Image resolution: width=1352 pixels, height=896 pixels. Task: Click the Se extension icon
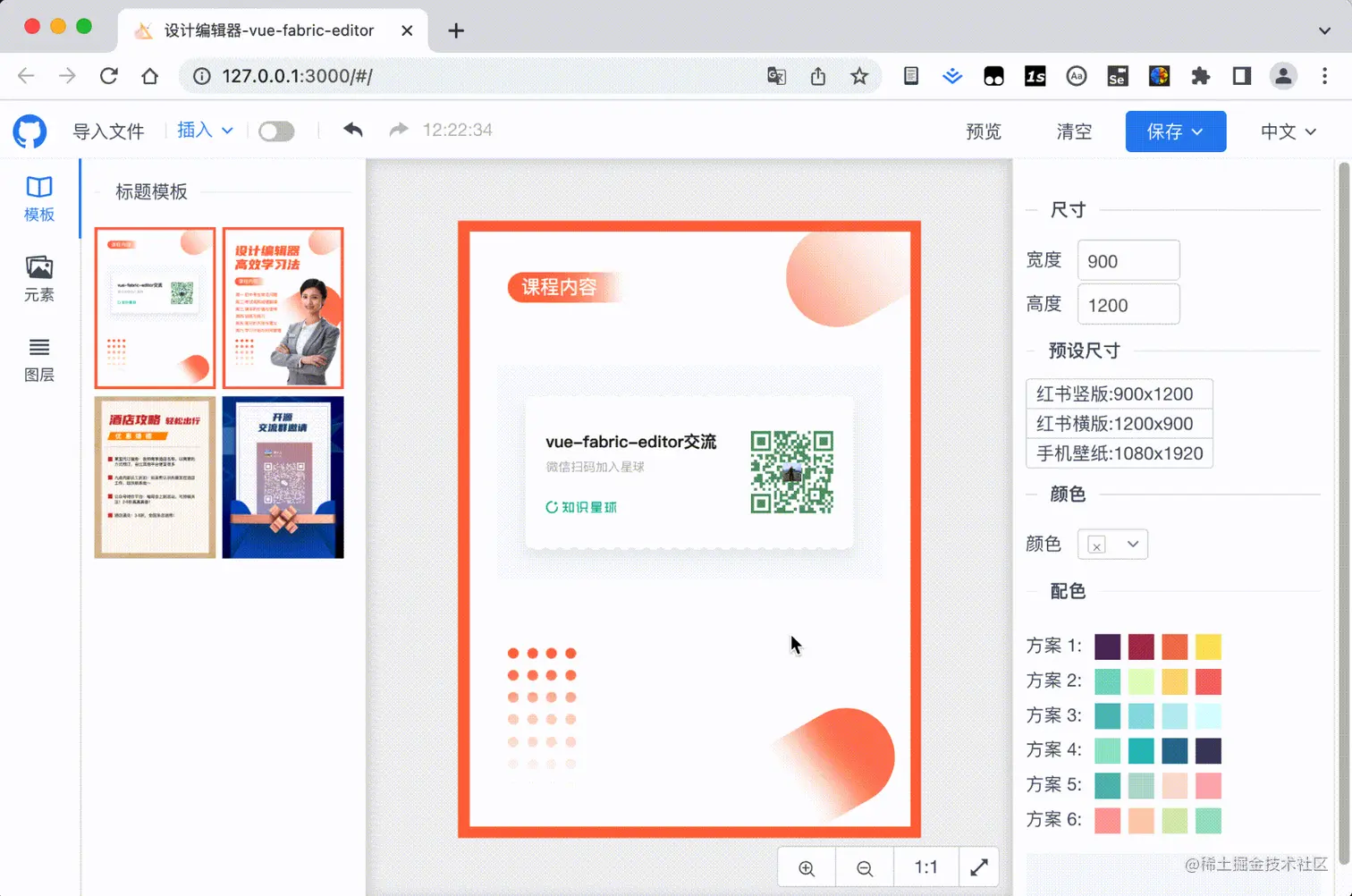(x=1118, y=76)
